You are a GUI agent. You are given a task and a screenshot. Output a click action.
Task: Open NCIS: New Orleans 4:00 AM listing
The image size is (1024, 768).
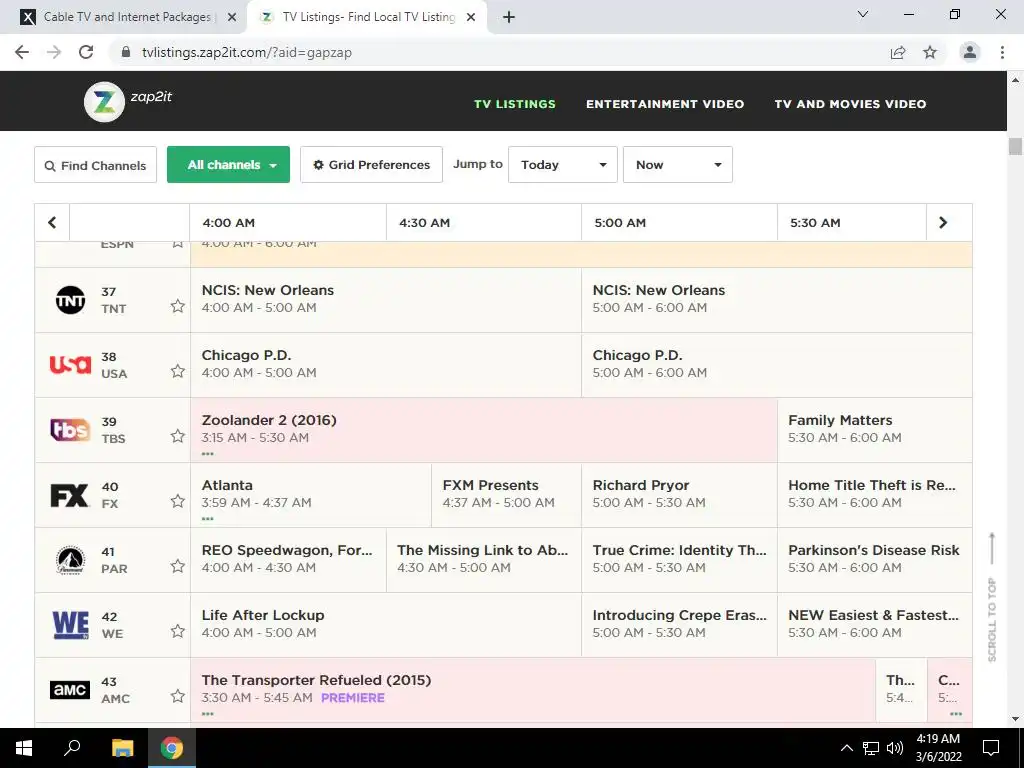click(385, 300)
